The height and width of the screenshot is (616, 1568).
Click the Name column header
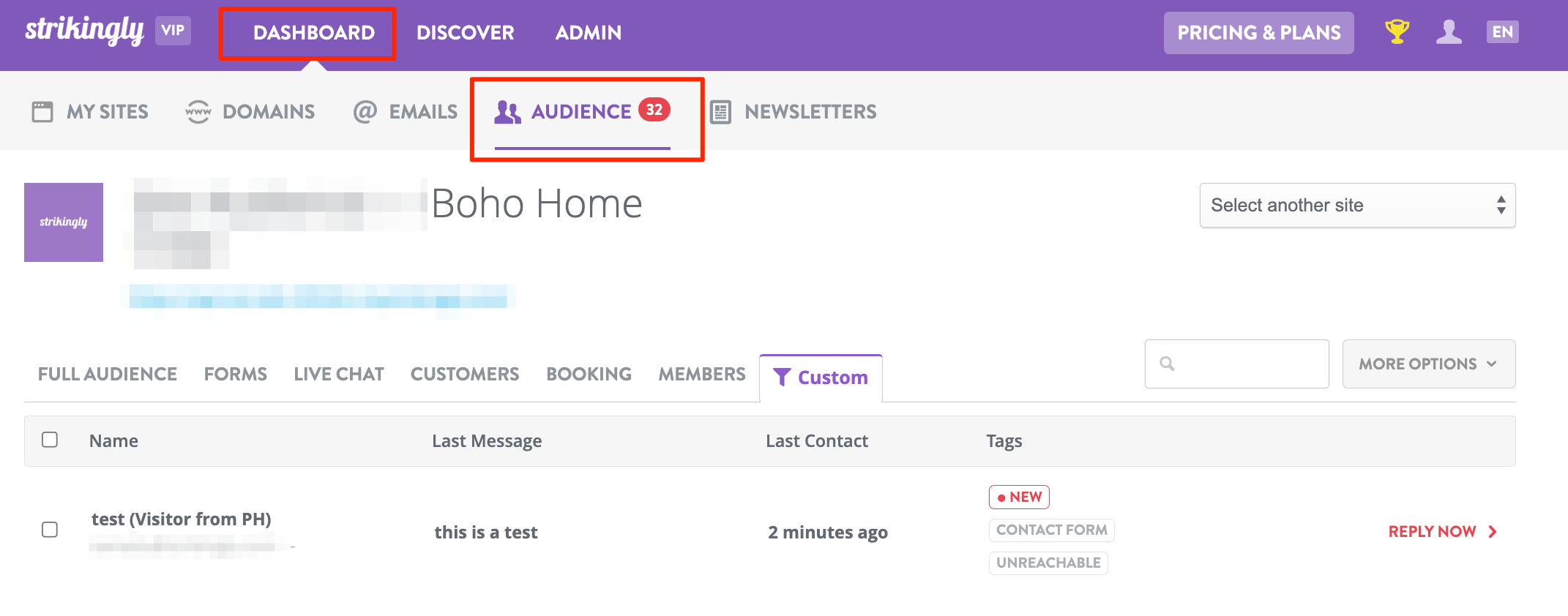point(113,441)
